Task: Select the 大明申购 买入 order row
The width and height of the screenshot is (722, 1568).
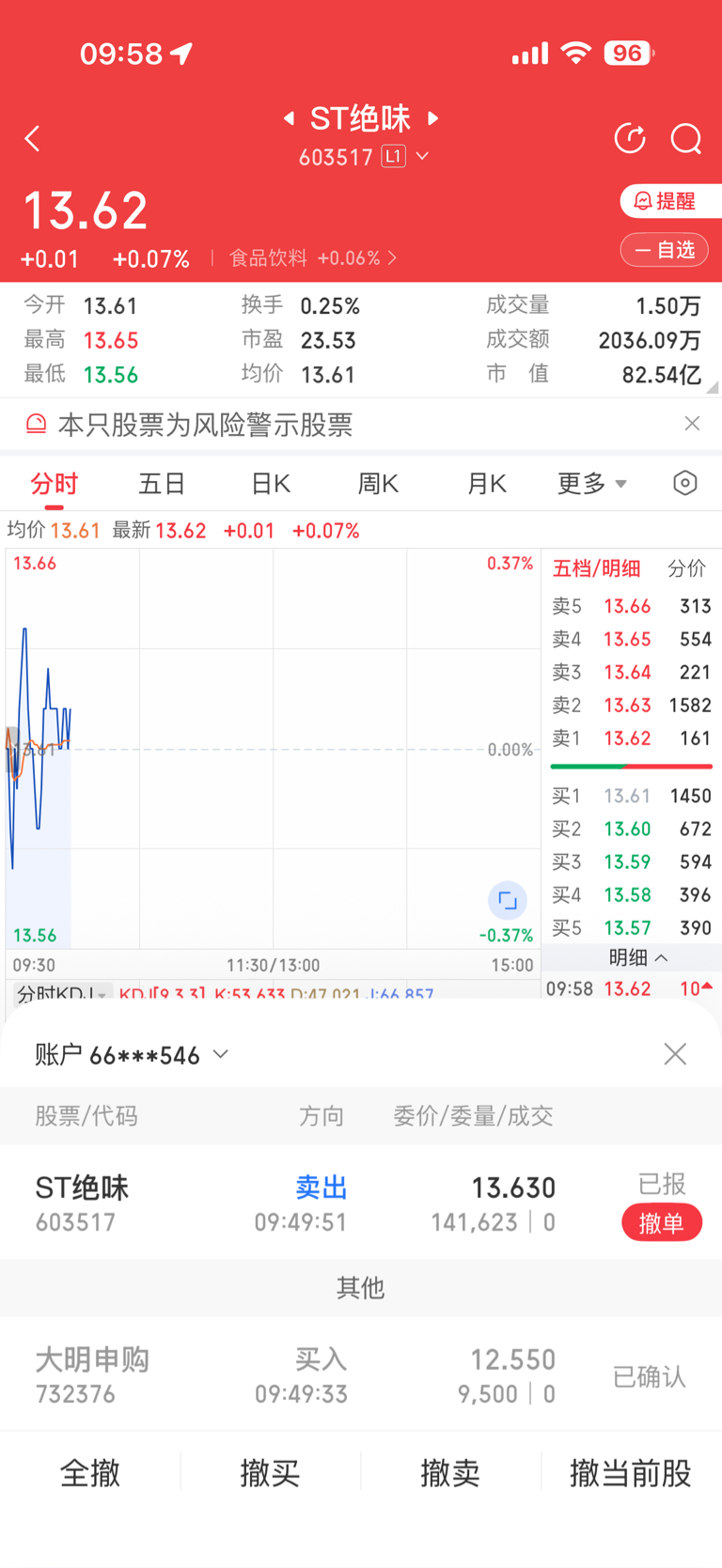Action: 361,1374
